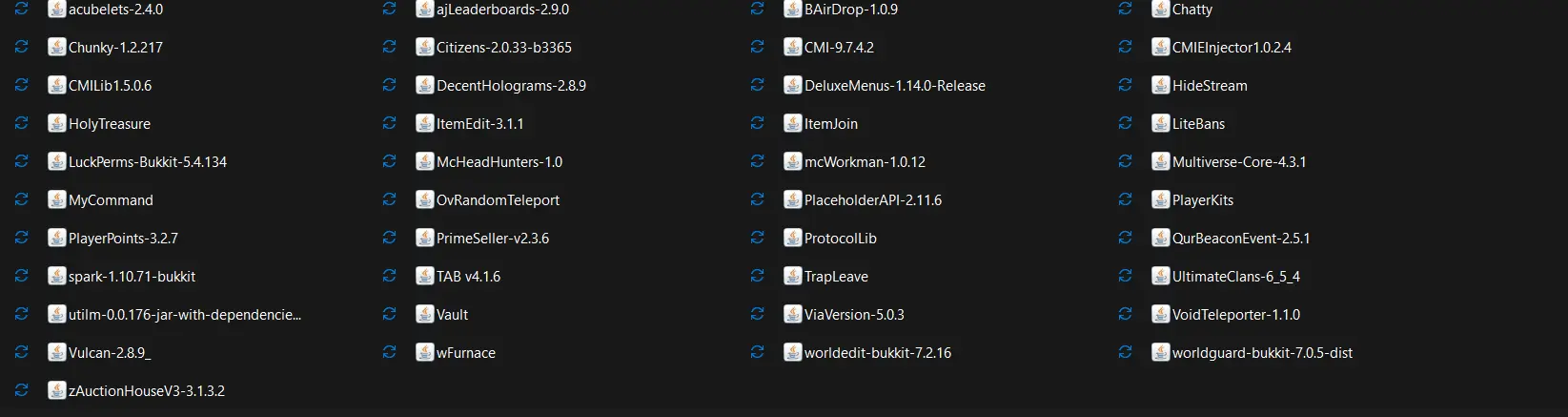Click the jar icon of ItemEdit-3.1.1
Viewport: 1568px width, 417px height.
[425, 123]
